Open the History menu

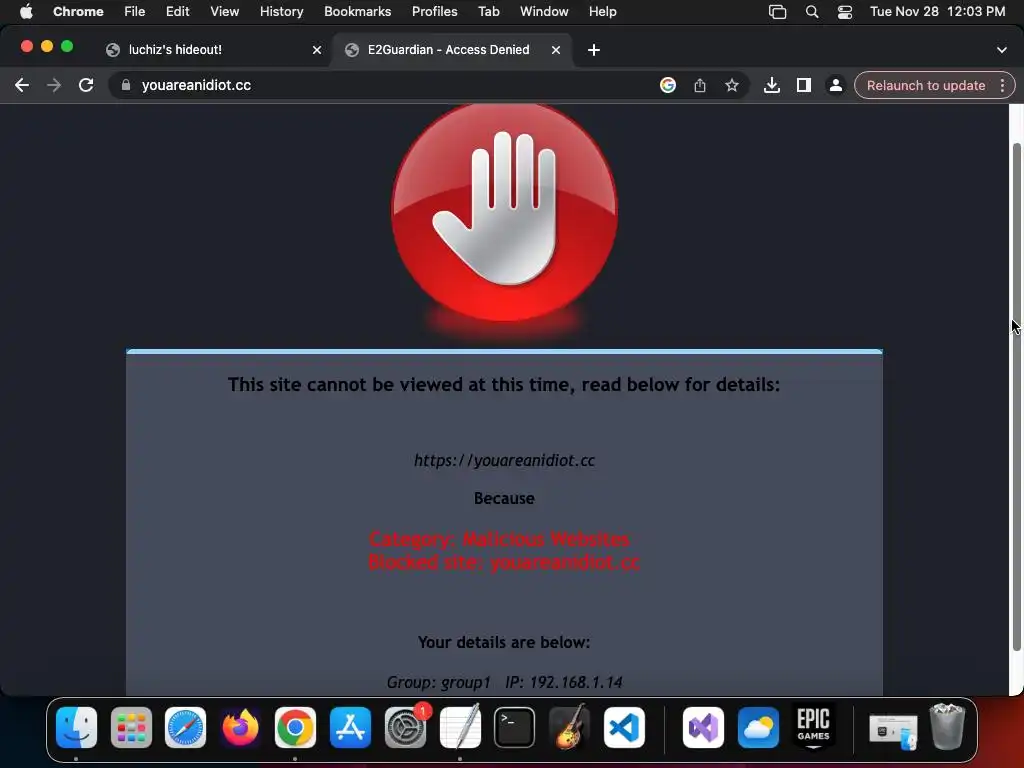[x=281, y=12]
